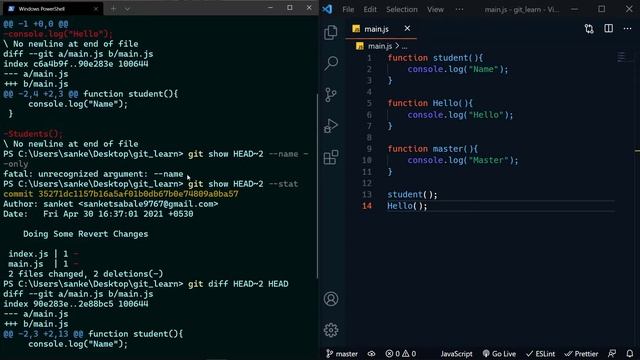640x360 pixels.
Task: Close the main.js editor tab
Action: pyautogui.click(x=407, y=28)
